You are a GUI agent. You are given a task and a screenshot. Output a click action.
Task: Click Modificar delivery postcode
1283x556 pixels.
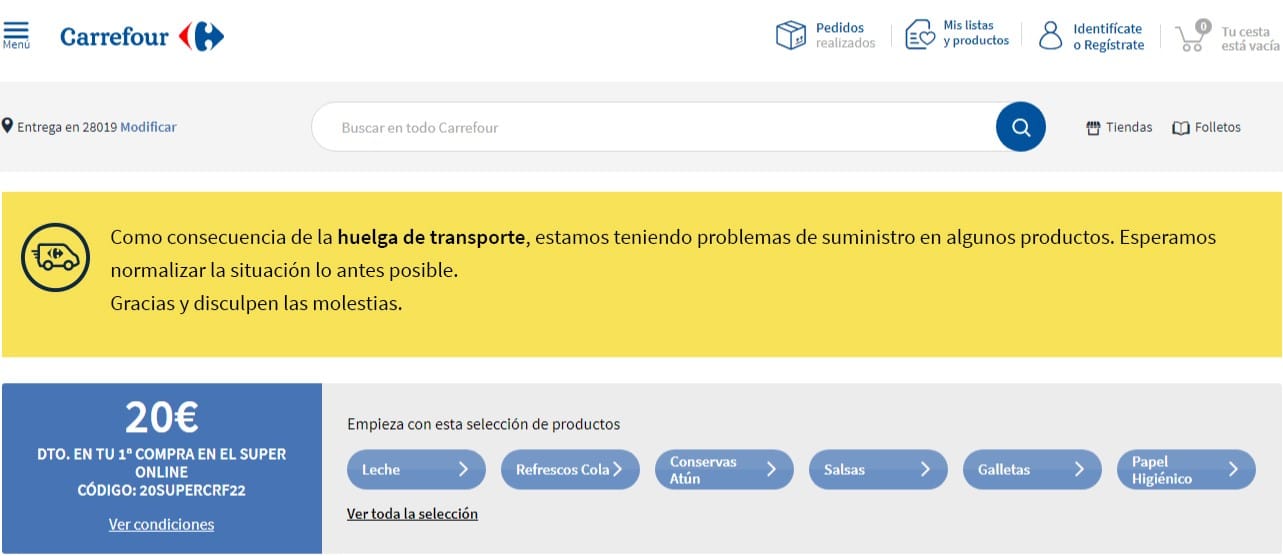148,127
